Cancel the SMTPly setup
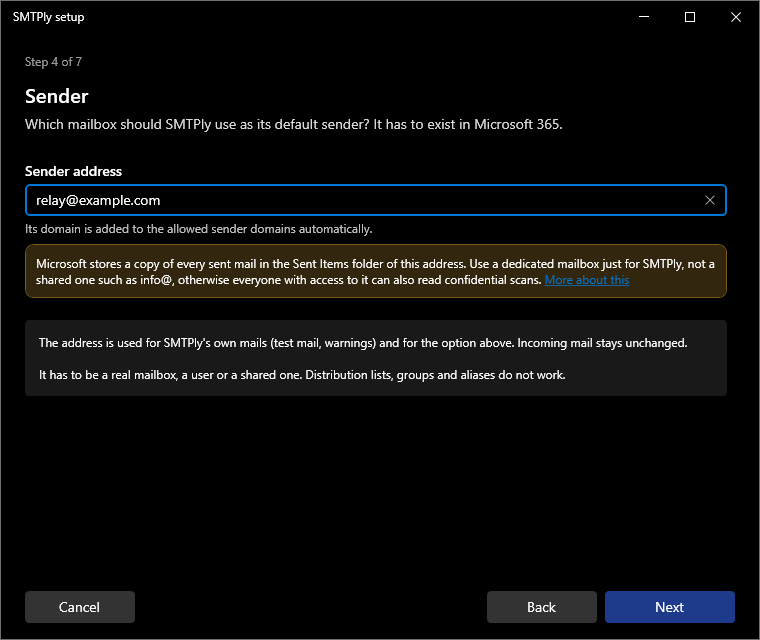The height and width of the screenshot is (640, 760). coord(79,607)
